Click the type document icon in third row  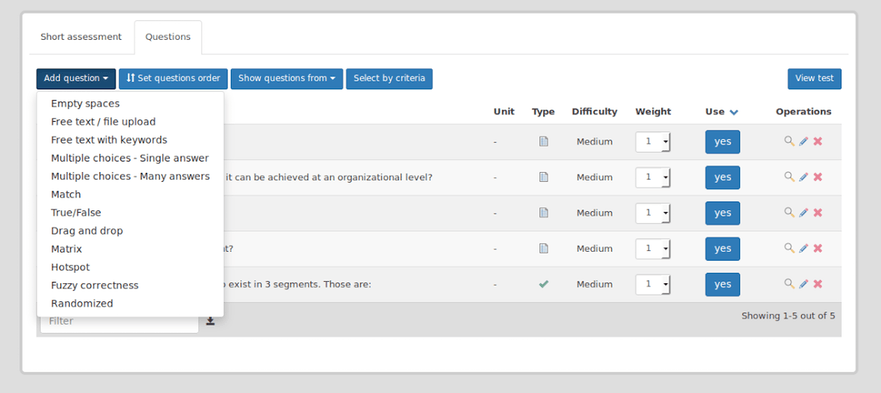pyautogui.click(x=543, y=213)
